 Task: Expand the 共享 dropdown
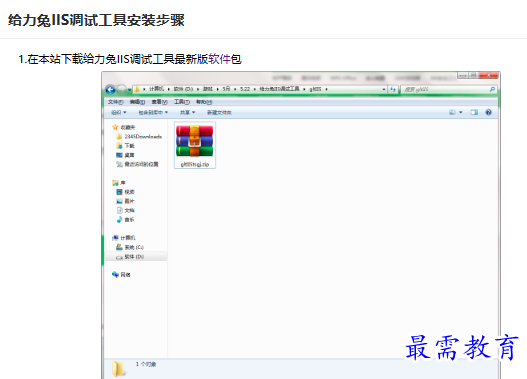click(x=188, y=112)
